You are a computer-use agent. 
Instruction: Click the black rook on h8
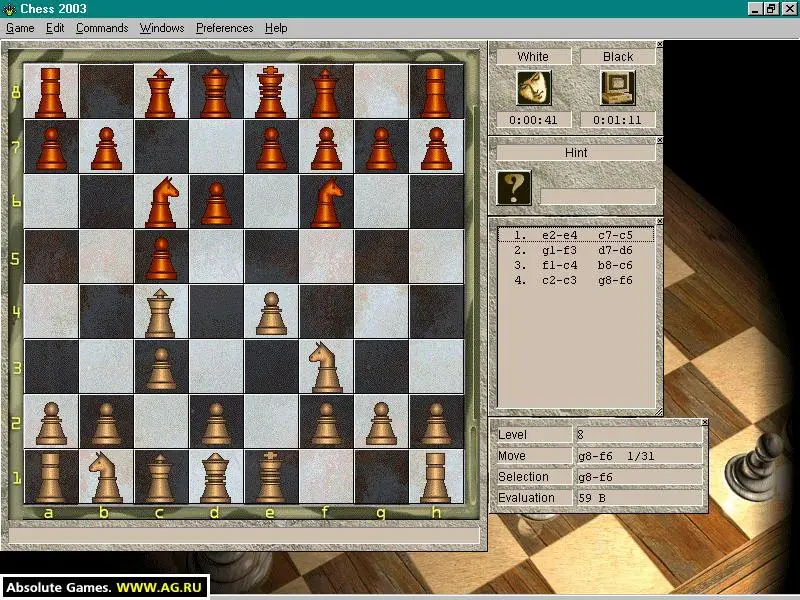(x=436, y=91)
